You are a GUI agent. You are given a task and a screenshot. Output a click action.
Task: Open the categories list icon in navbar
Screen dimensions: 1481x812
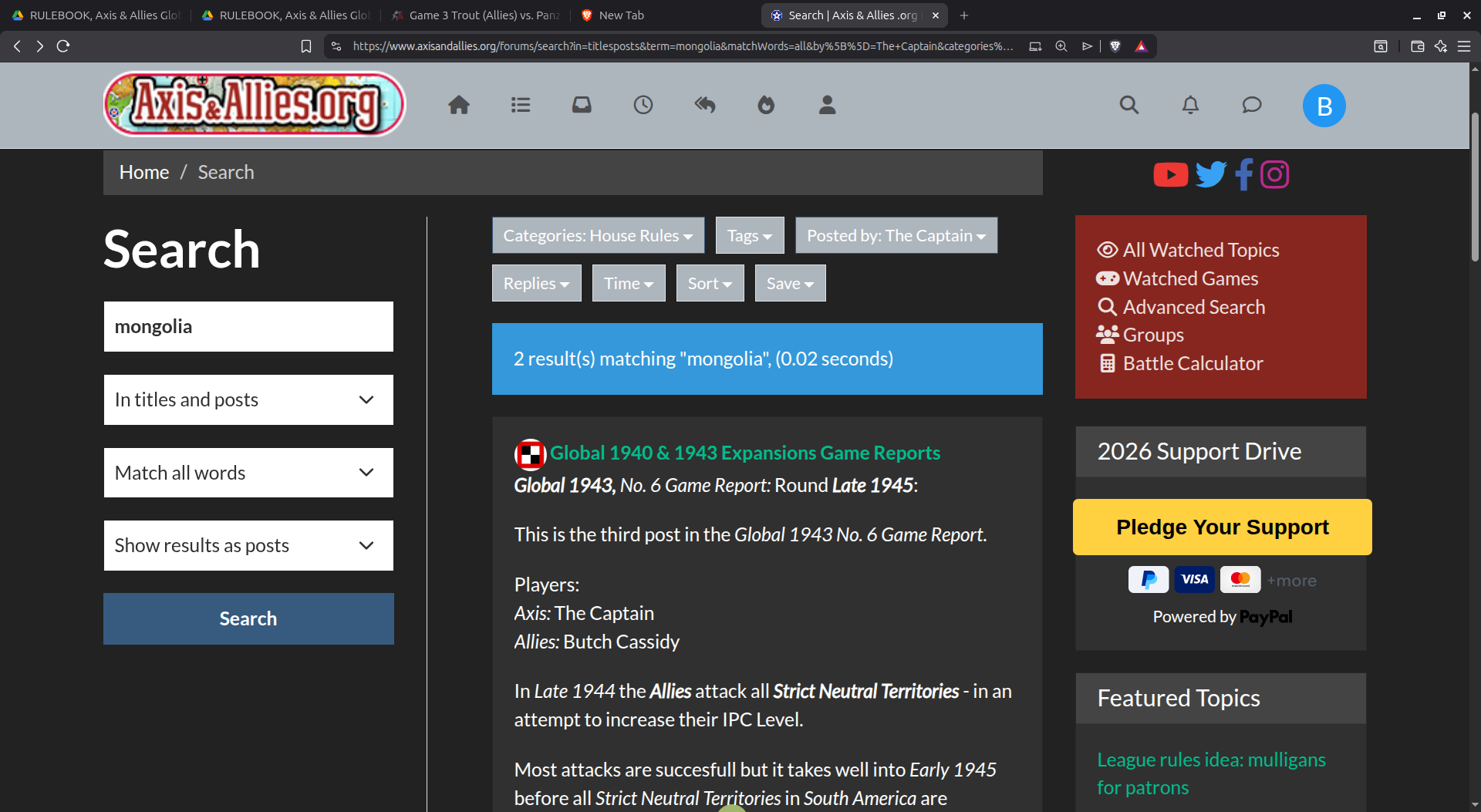(520, 105)
